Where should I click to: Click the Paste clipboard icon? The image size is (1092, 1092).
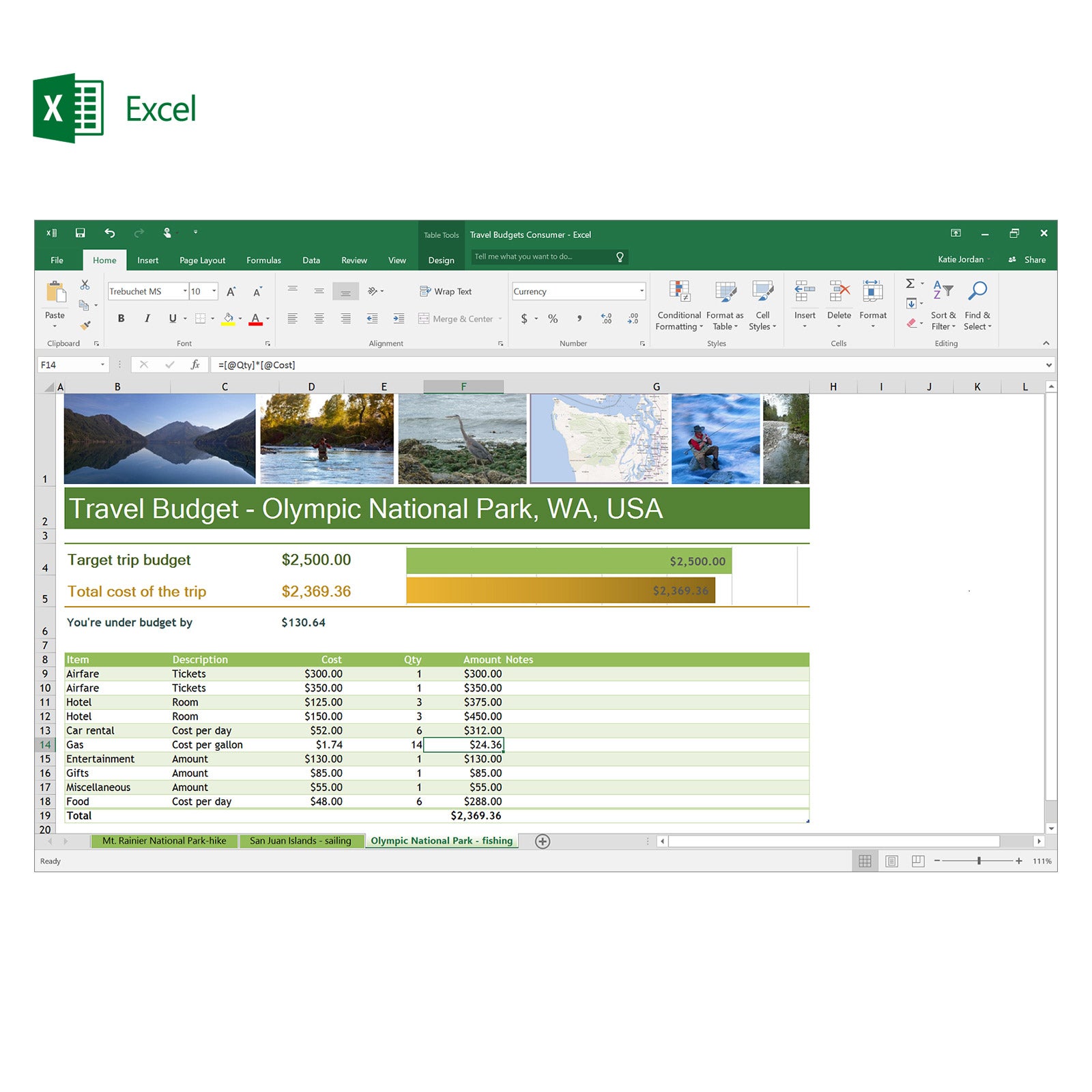click(x=55, y=291)
